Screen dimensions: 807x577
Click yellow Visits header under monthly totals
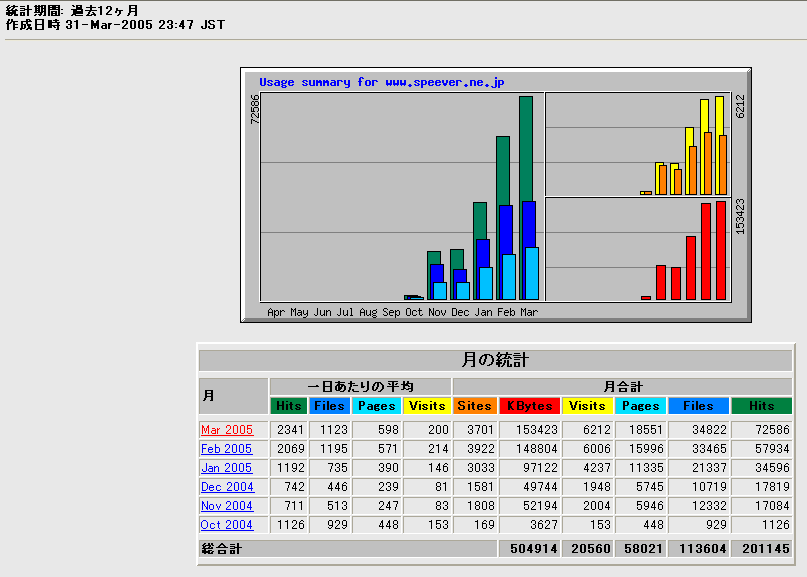point(587,406)
